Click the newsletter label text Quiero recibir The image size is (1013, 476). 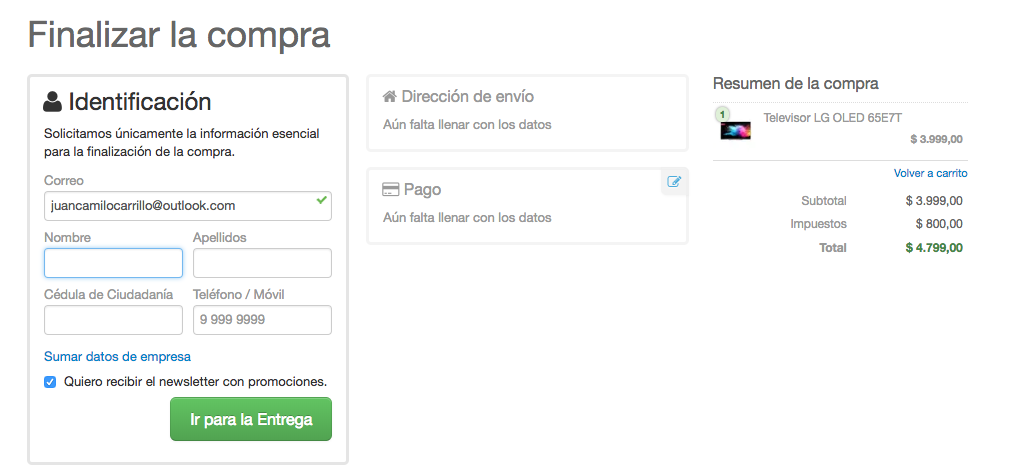pyautogui.click(x=195, y=382)
